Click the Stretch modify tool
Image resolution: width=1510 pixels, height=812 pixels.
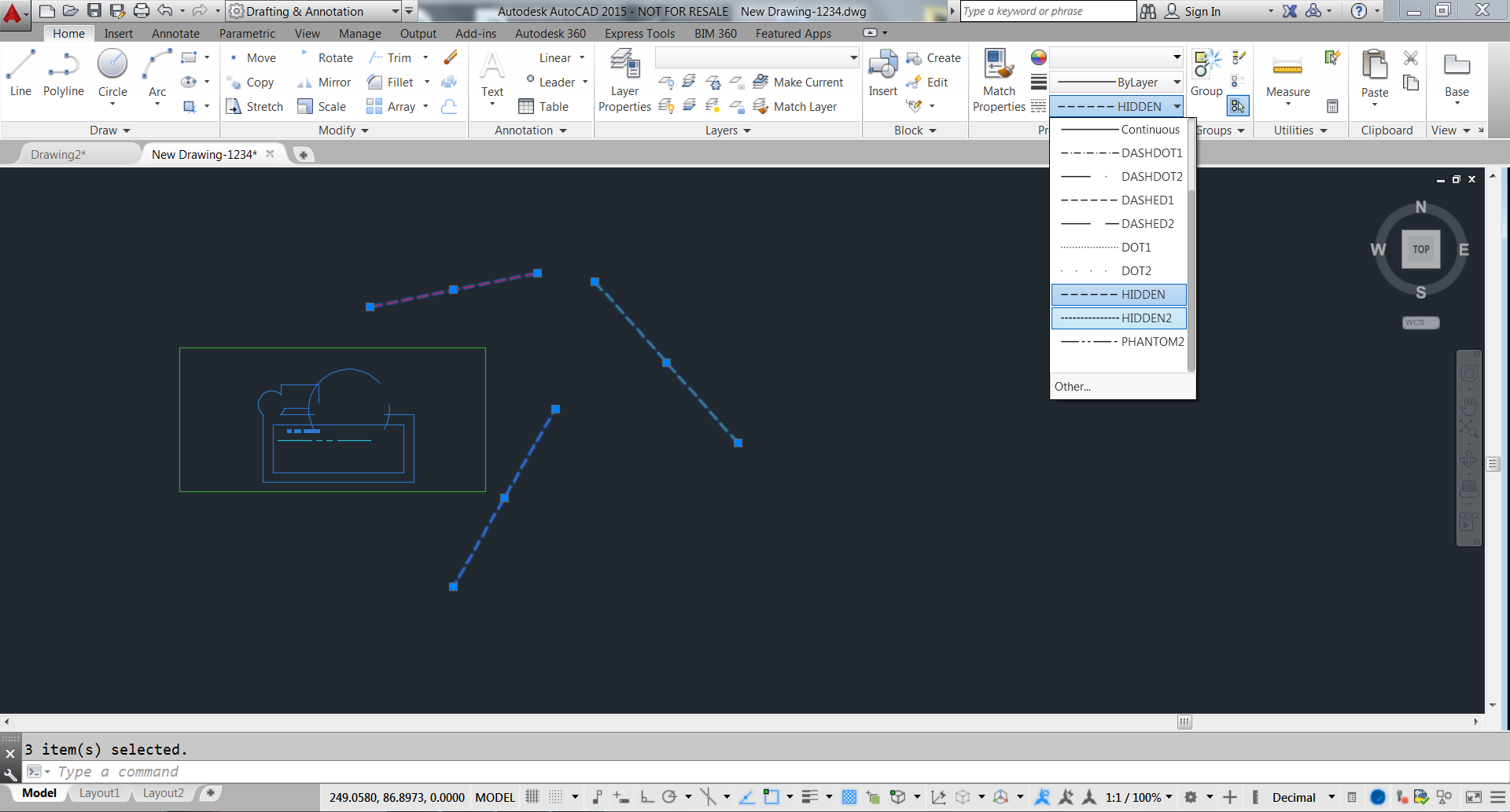coord(255,107)
